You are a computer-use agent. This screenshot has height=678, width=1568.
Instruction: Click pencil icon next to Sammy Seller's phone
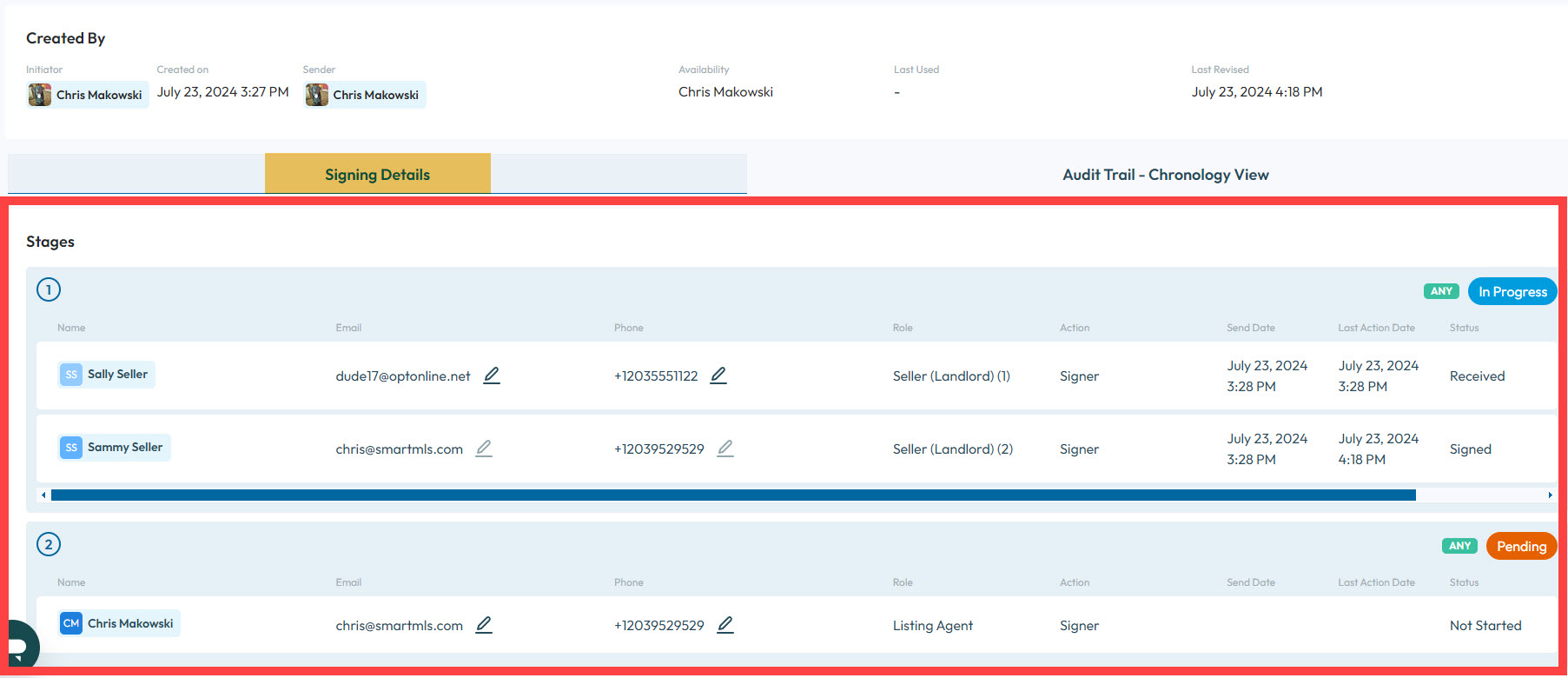(x=725, y=449)
